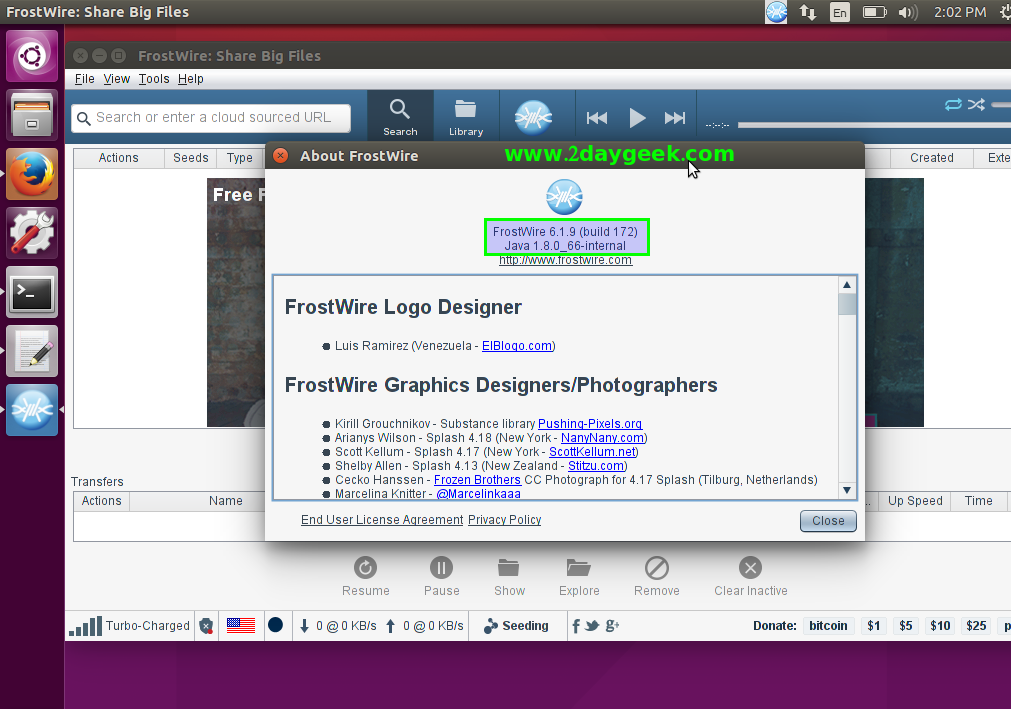Click the Turbo-Charged connection status
Viewport: 1011px width, 709px height.
pyautogui.click(x=129, y=626)
